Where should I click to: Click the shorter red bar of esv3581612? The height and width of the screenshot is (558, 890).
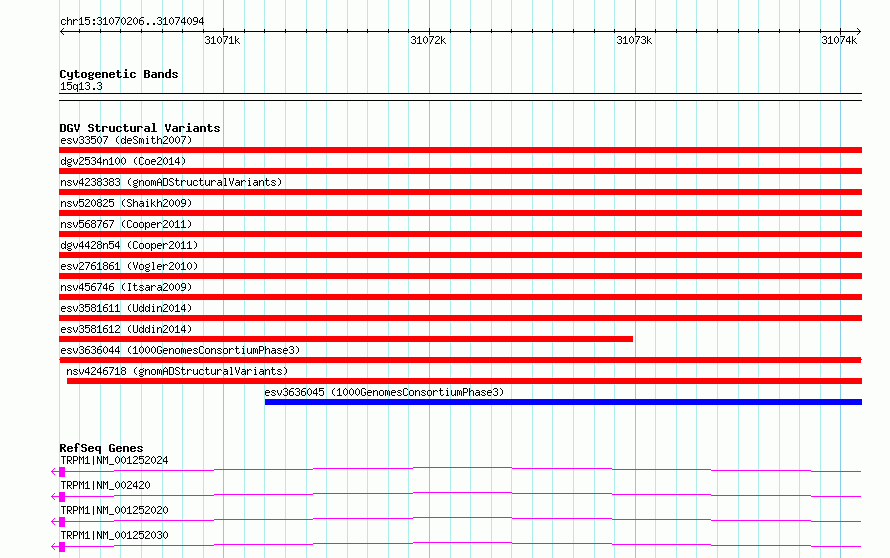click(x=346, y=339)
